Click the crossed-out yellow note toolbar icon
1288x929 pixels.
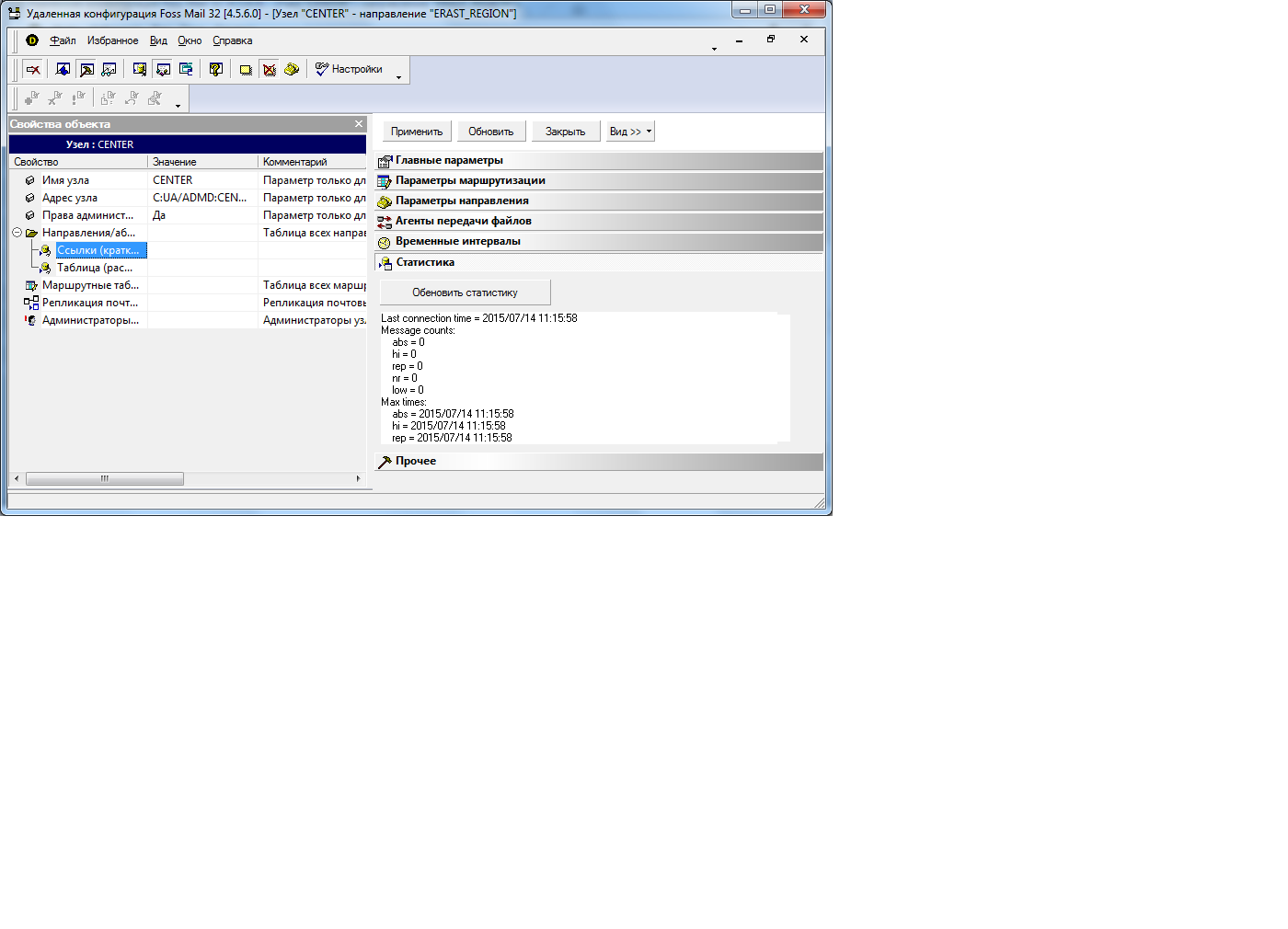tap(270, 69)
